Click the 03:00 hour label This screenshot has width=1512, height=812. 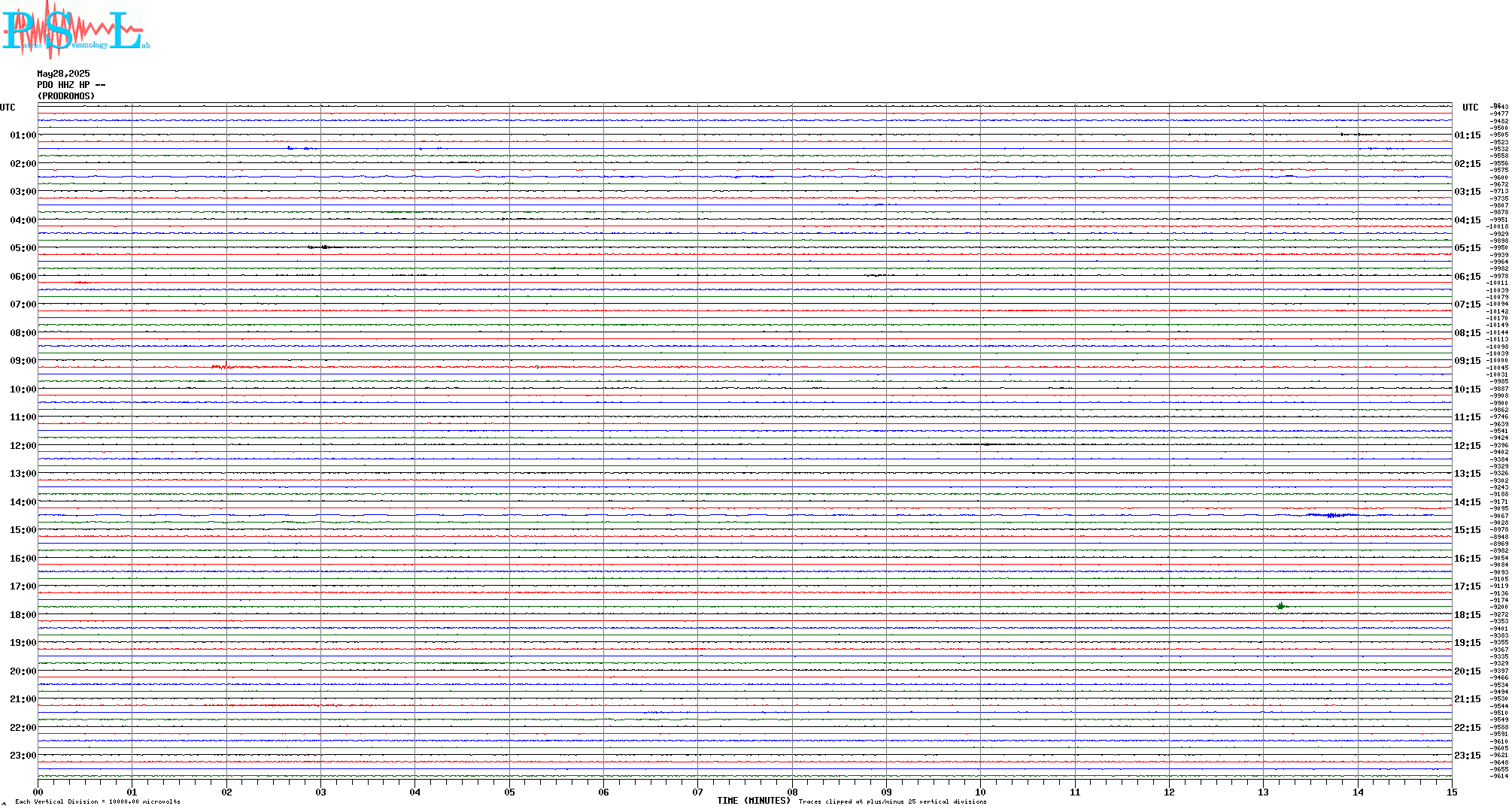(23, 192)
